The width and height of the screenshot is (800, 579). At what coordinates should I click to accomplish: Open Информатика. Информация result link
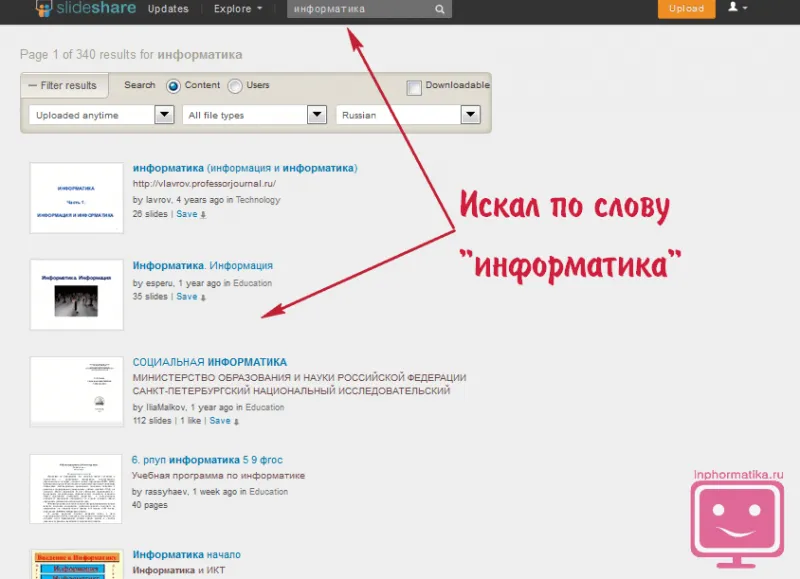point(203,265)
